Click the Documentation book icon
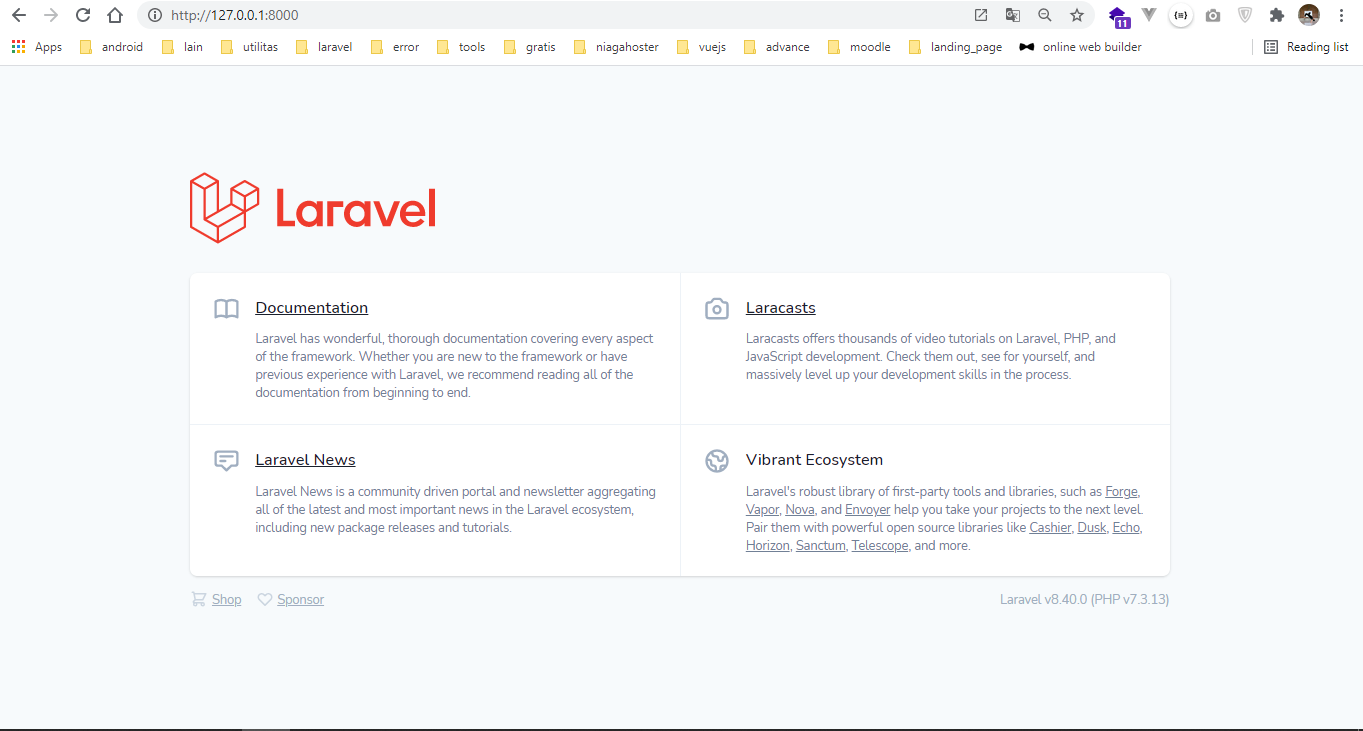1363x731 pixels. click(227, 309)
